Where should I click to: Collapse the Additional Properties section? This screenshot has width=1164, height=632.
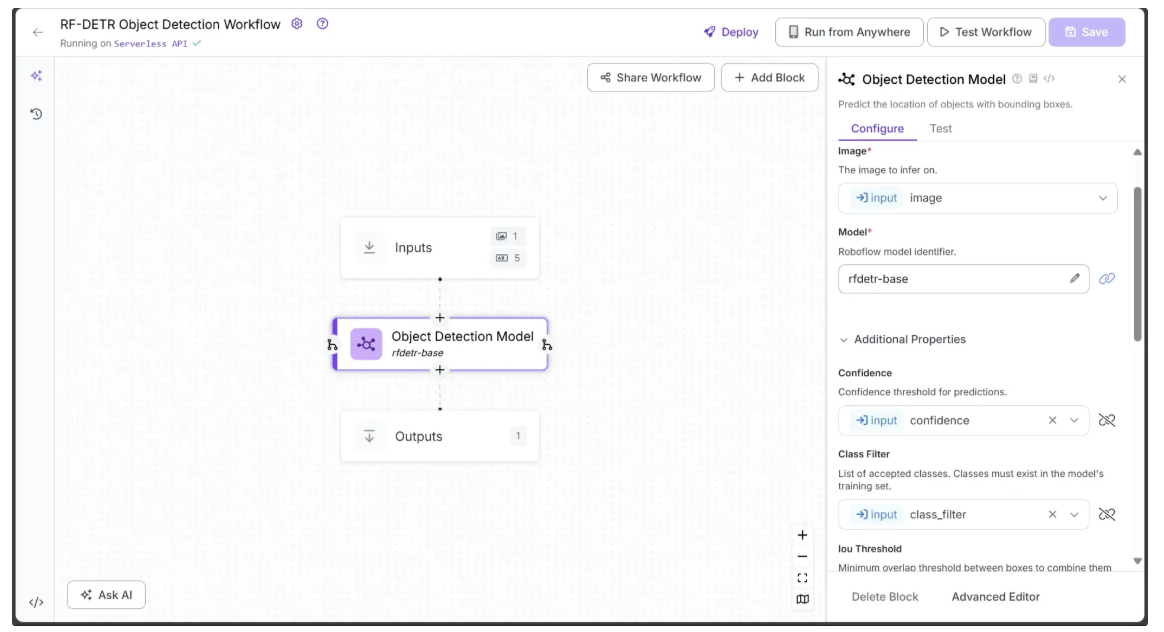[x=843, y=340]
